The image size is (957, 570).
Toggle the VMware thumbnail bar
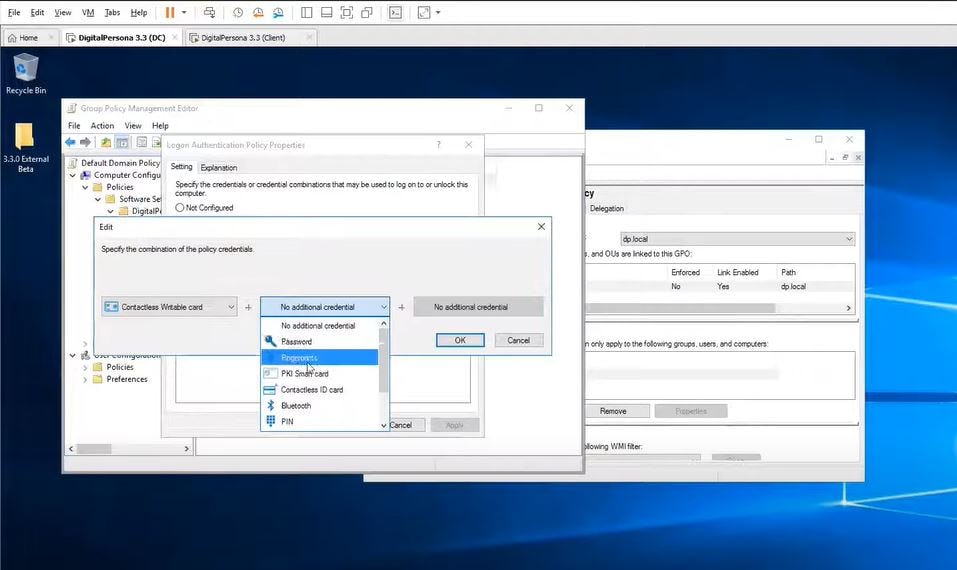pos(327,12)
